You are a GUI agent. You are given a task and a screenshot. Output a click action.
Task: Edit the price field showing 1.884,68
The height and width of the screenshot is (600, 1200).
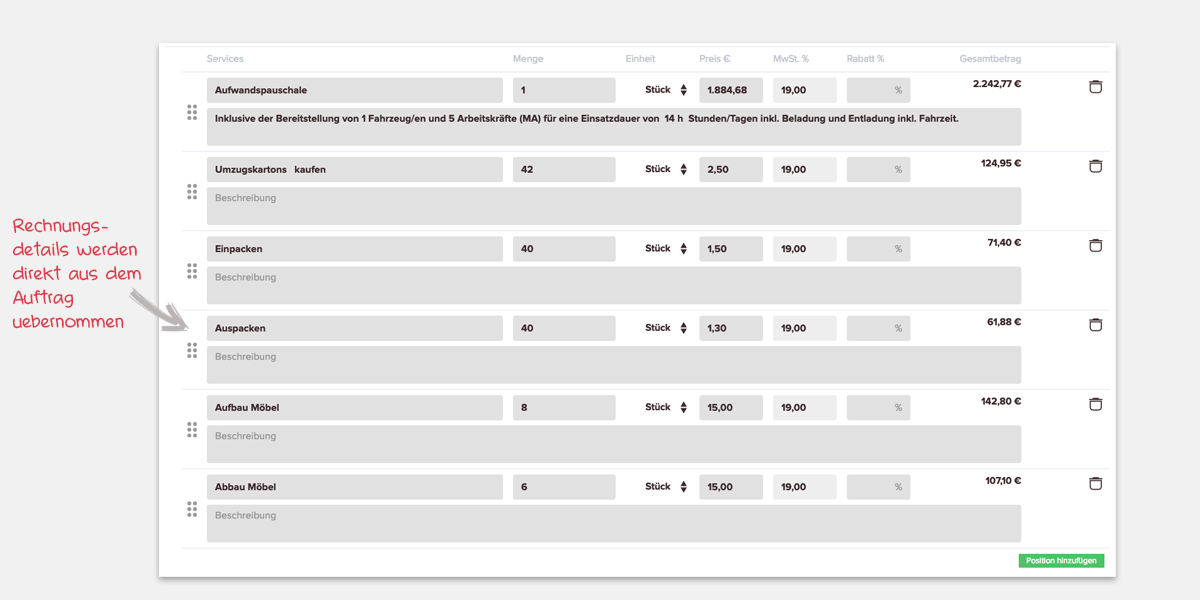731,90
